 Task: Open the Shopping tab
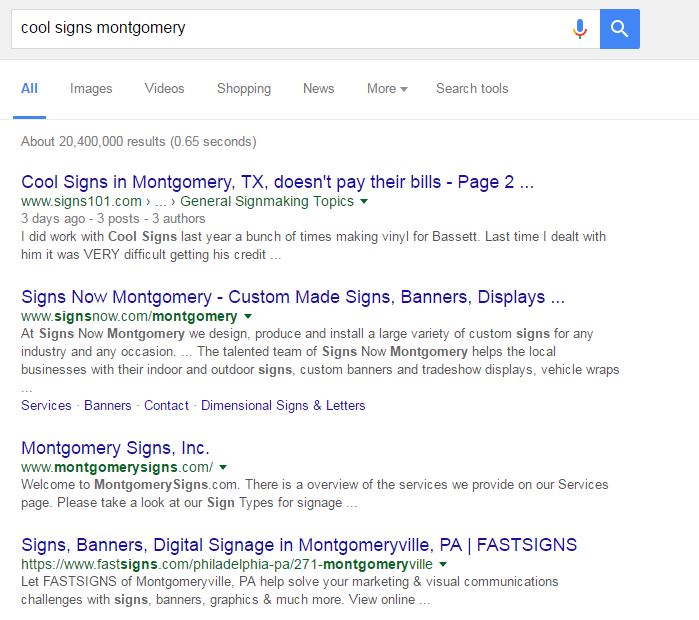click(x=244, y=89)
